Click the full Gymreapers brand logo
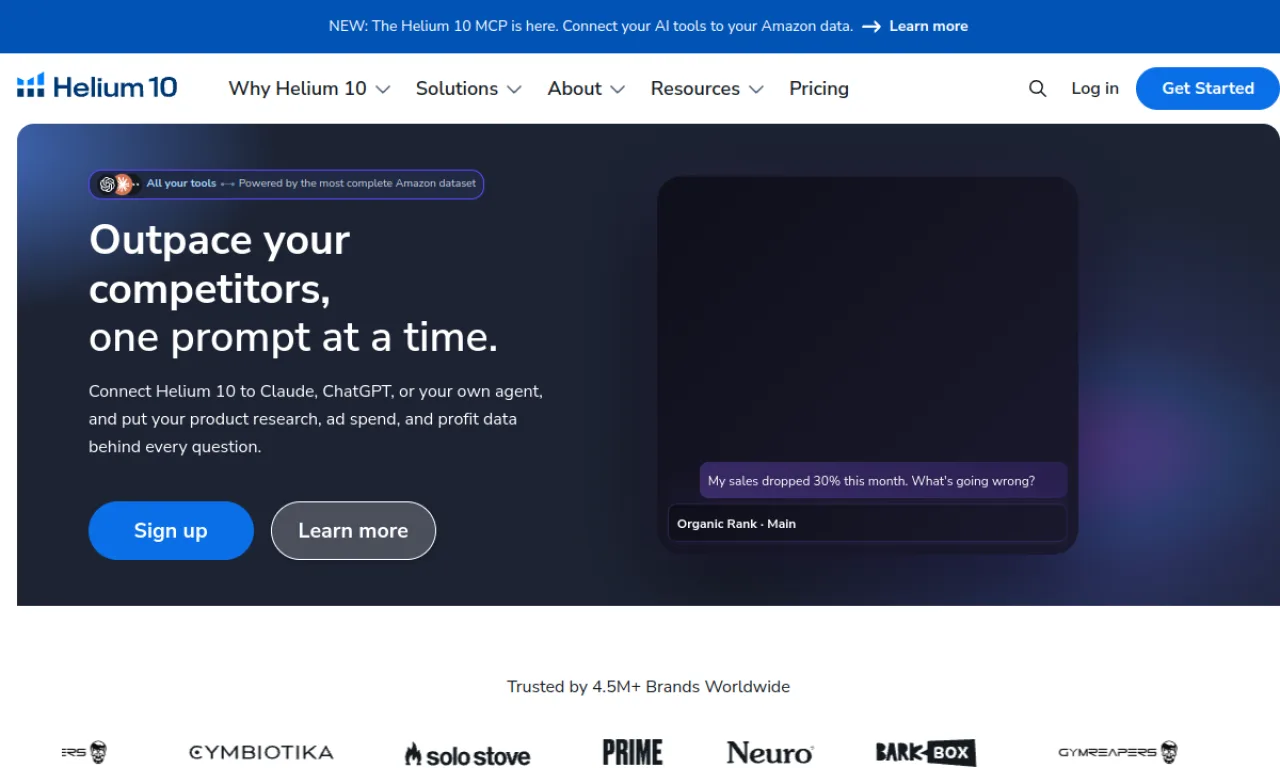The height and width of the screenshot is (768, 1280). [x=1118, y=752]
